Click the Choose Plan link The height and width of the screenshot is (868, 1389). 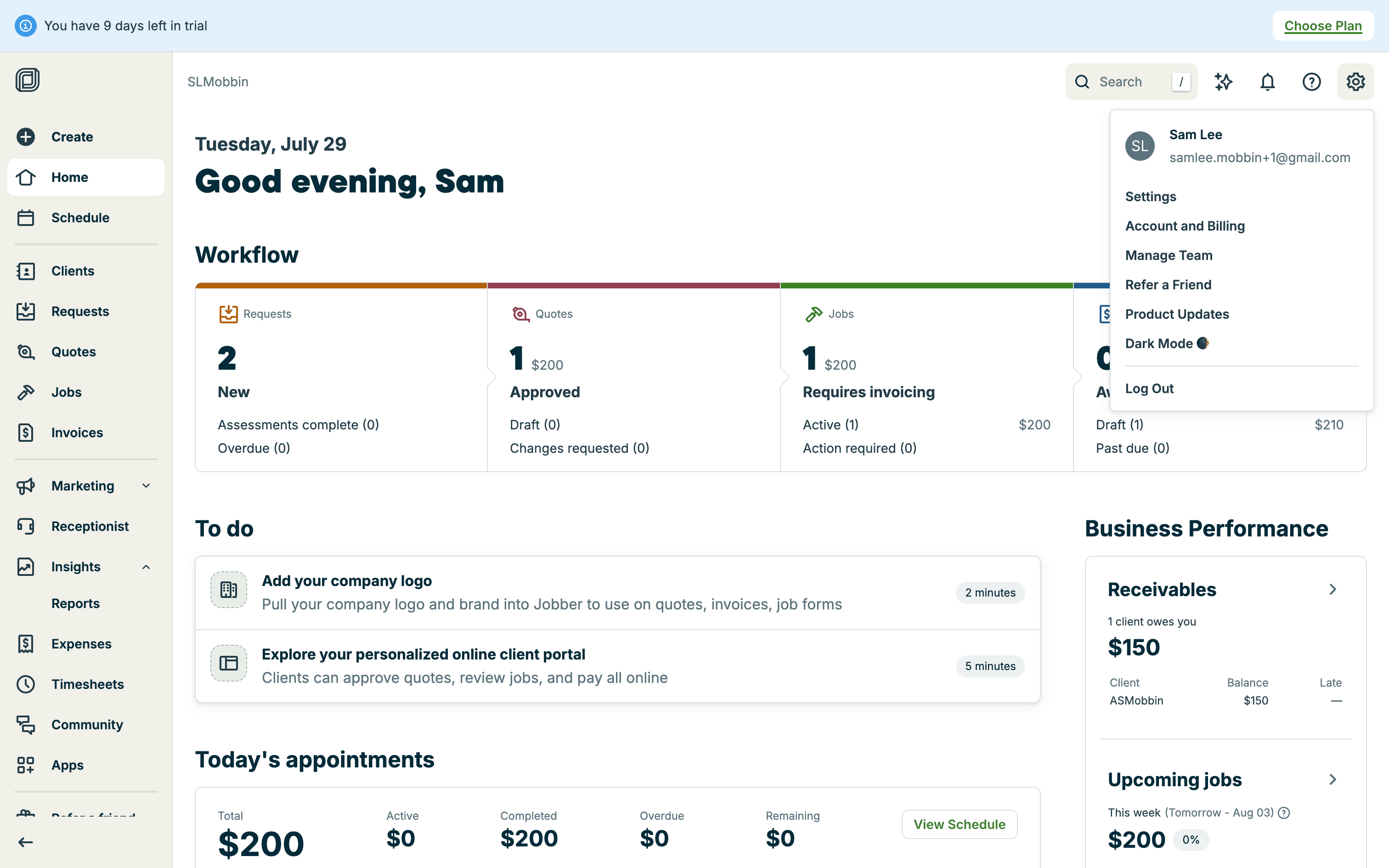coord(1322,26)
